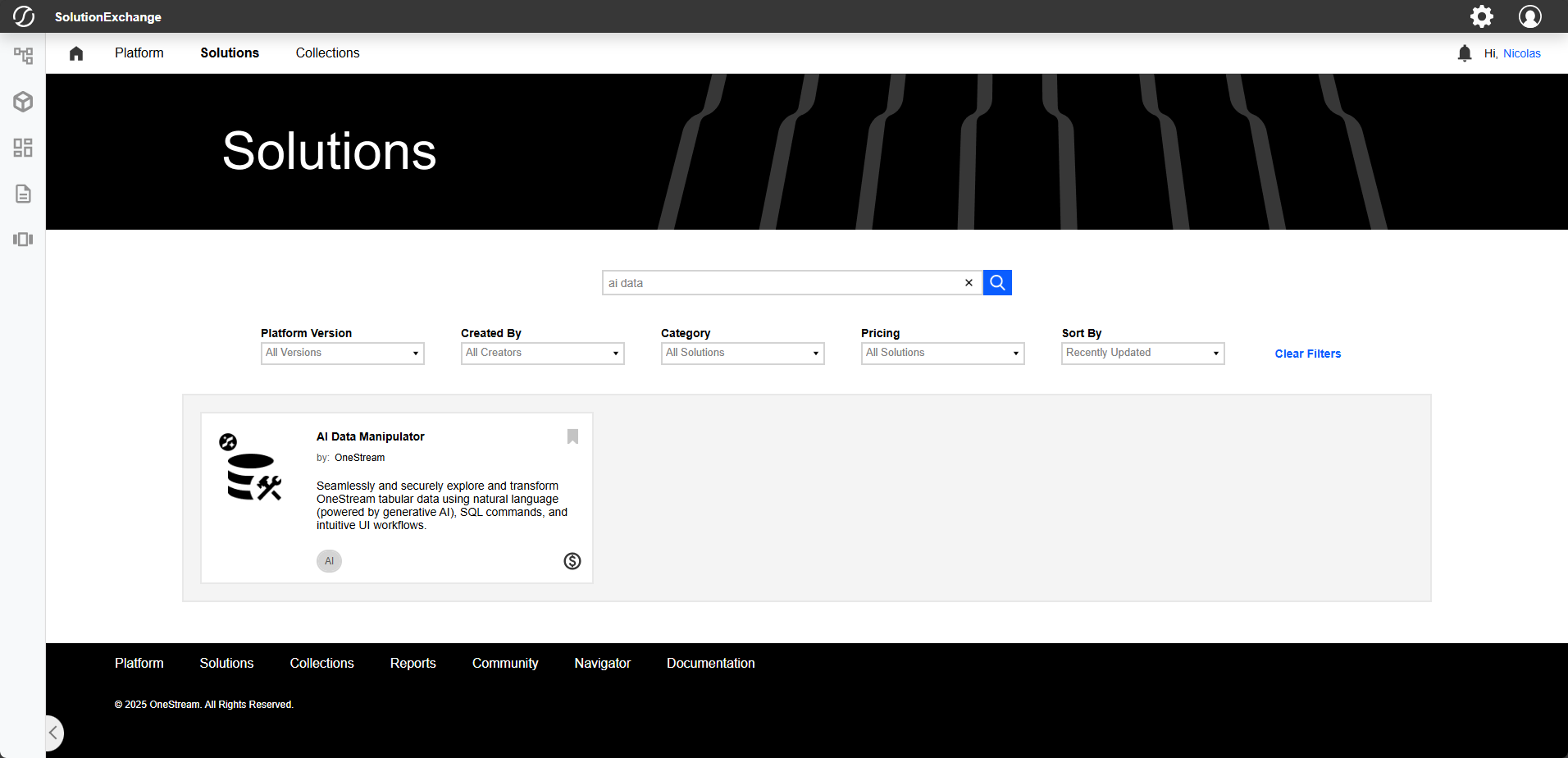Viewport: 1568px width, 758px height.
Task: Clear the search text with X icon
Action: 969,283
